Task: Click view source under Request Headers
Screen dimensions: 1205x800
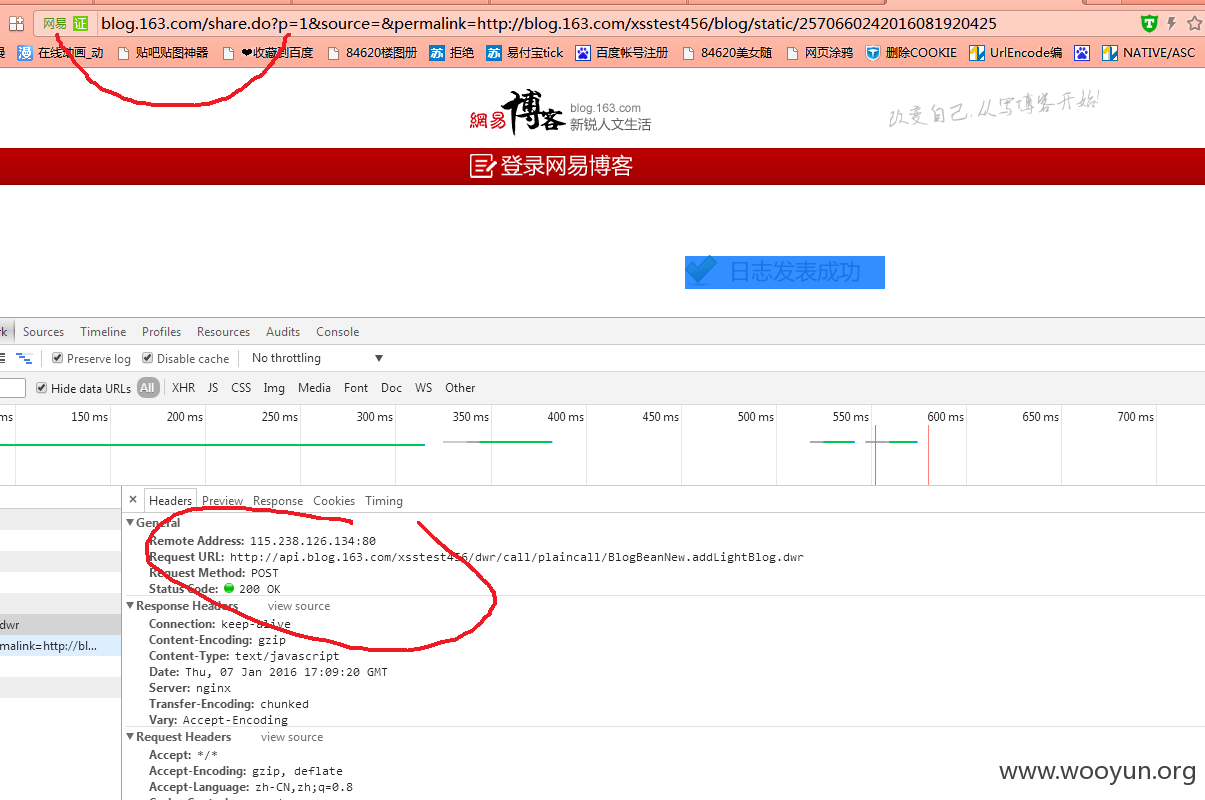Action: coord(292,737)
